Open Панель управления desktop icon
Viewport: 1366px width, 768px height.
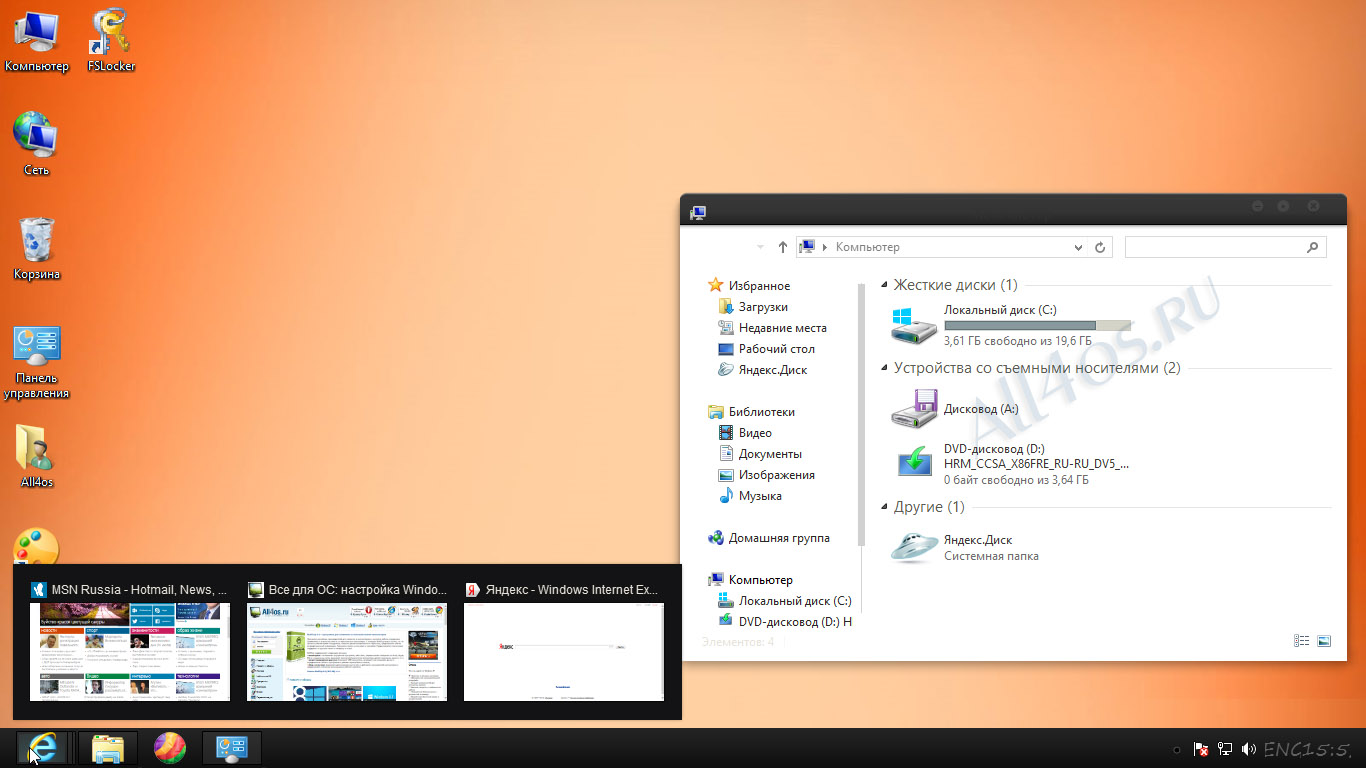click(37, 362)
